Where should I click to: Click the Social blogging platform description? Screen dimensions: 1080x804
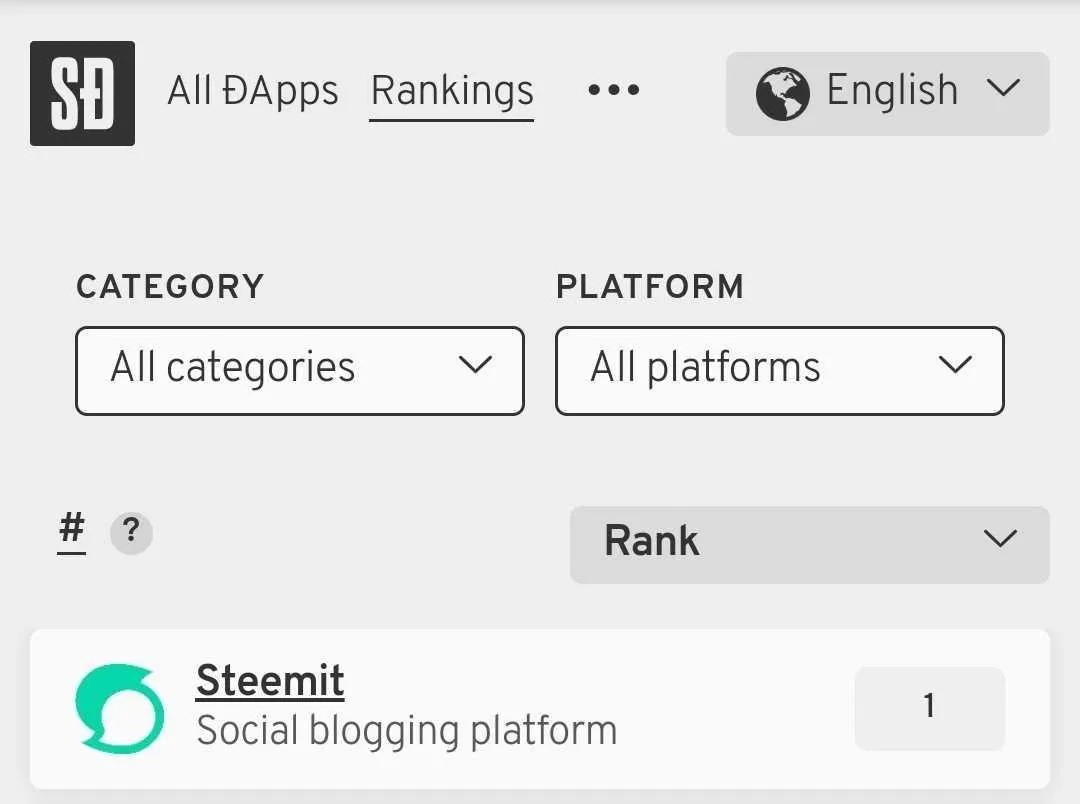point(406,730)
